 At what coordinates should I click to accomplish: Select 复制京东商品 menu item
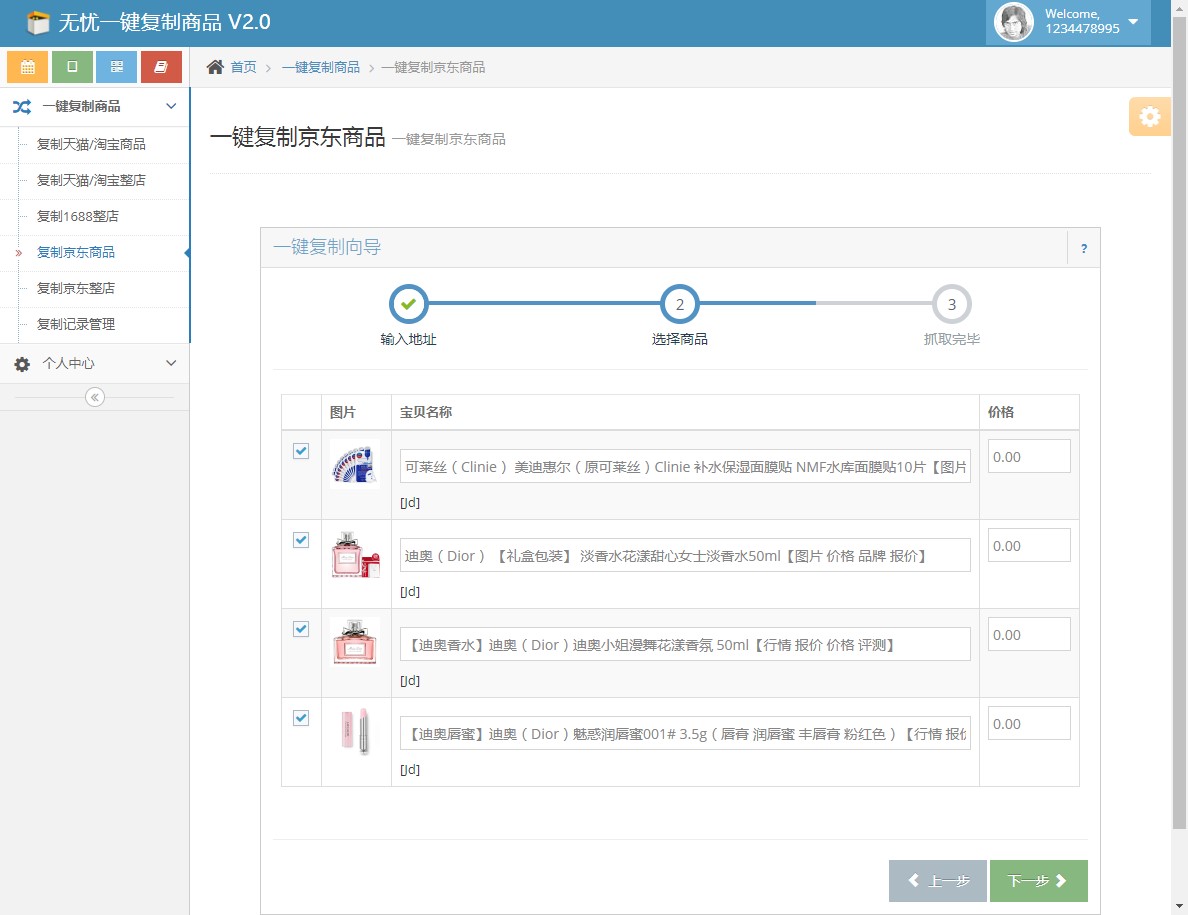pyautogui.click(x=76, y=252)
